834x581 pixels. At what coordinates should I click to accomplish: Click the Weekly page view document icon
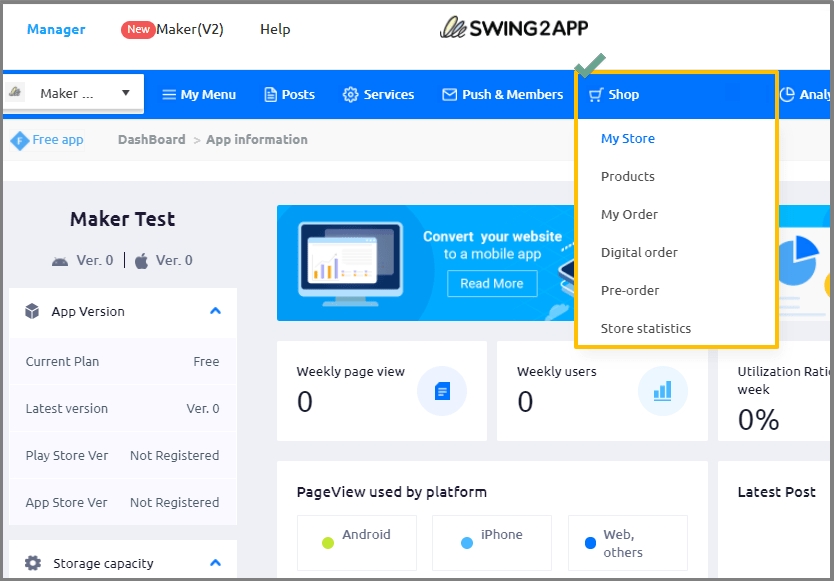click(x=442, y=391)
